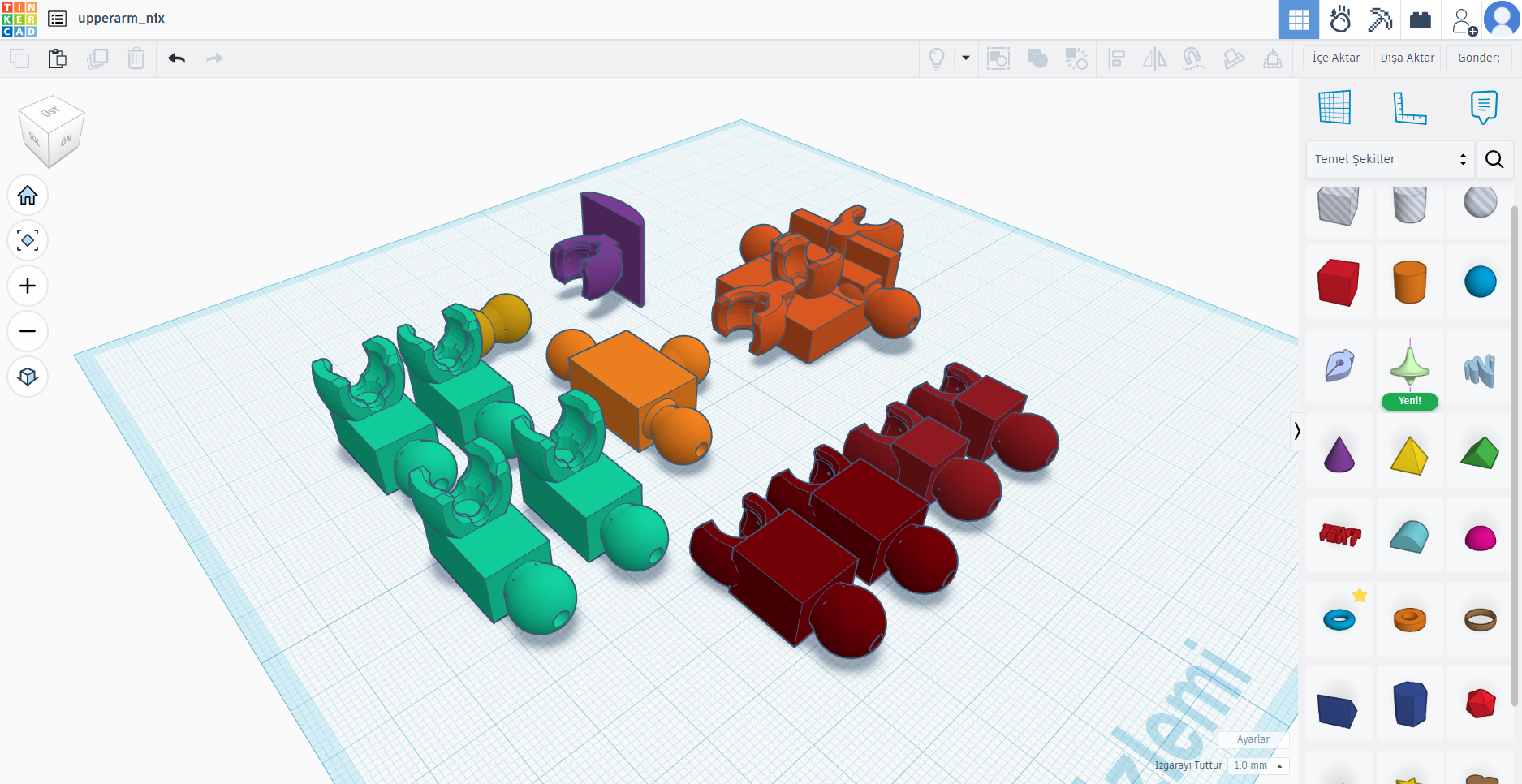The image size is (1522, 784).
Task: Collapse the shapes panel chevron
Action: (x=1297, y=430)
